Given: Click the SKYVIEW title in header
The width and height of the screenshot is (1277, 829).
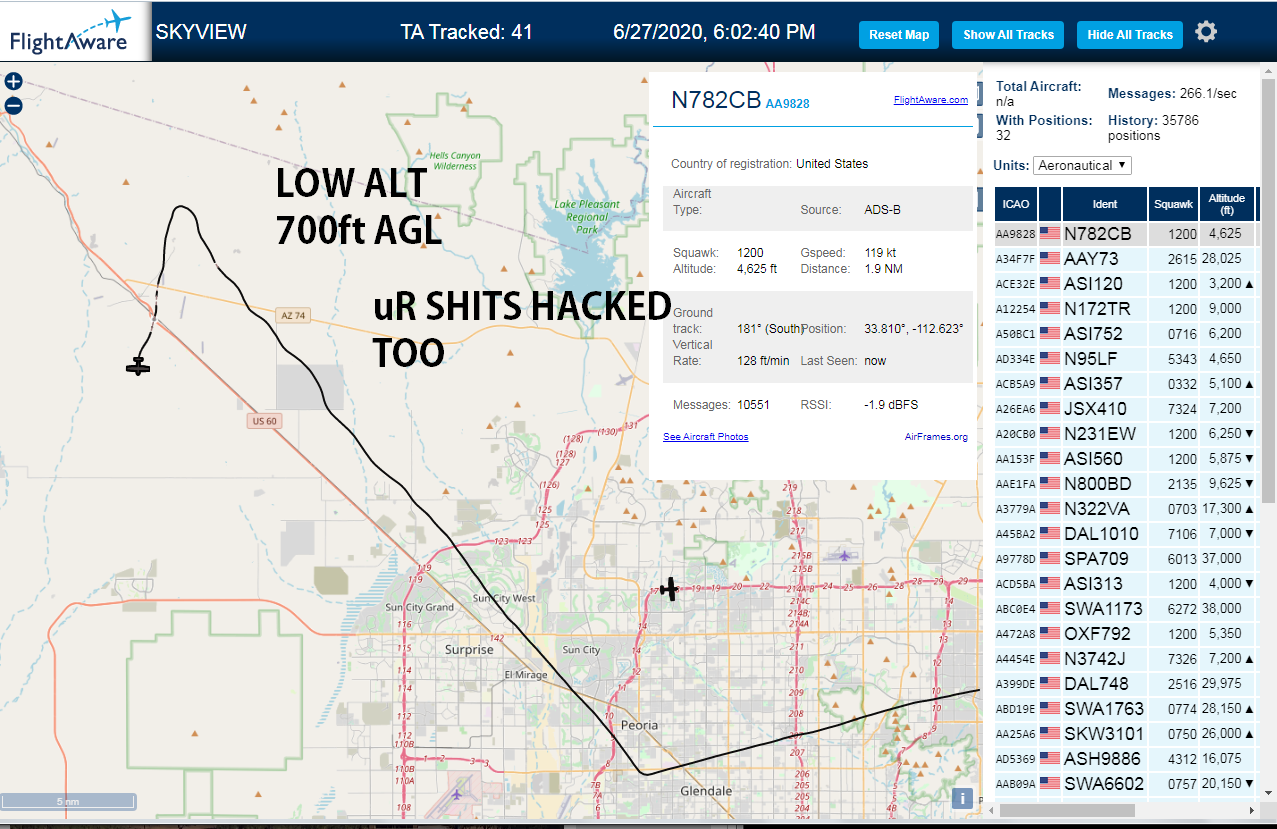Looking at the screenshot, I should coord(201,32).
